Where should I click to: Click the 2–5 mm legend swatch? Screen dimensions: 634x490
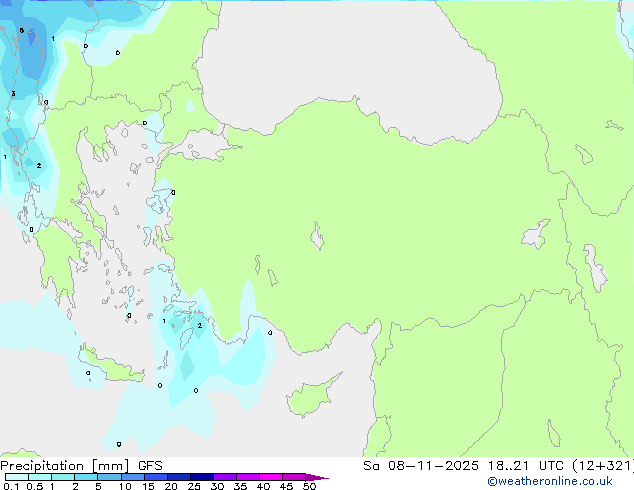(86, 477)
